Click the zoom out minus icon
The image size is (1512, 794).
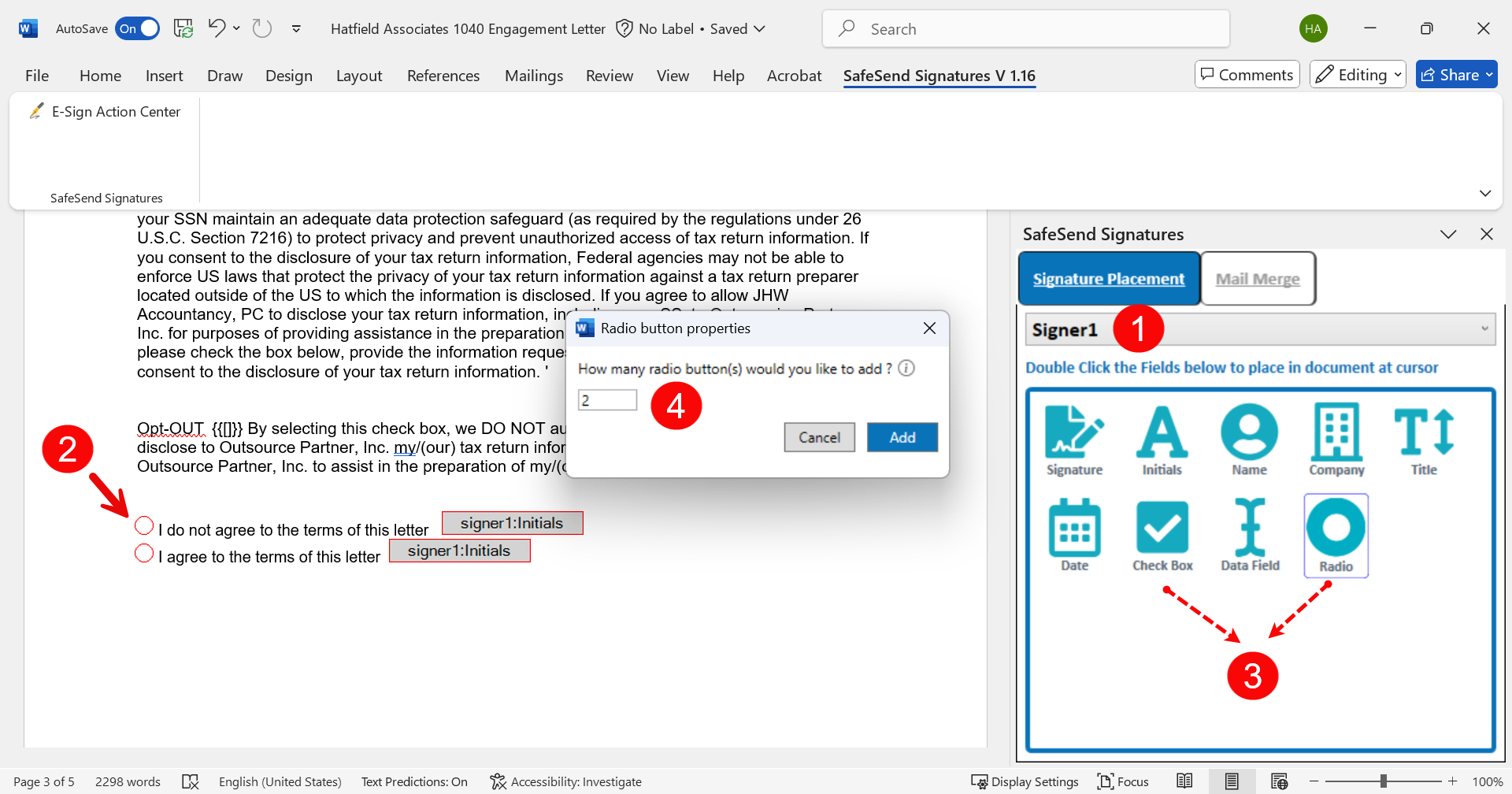click(x=1314, y=781)
